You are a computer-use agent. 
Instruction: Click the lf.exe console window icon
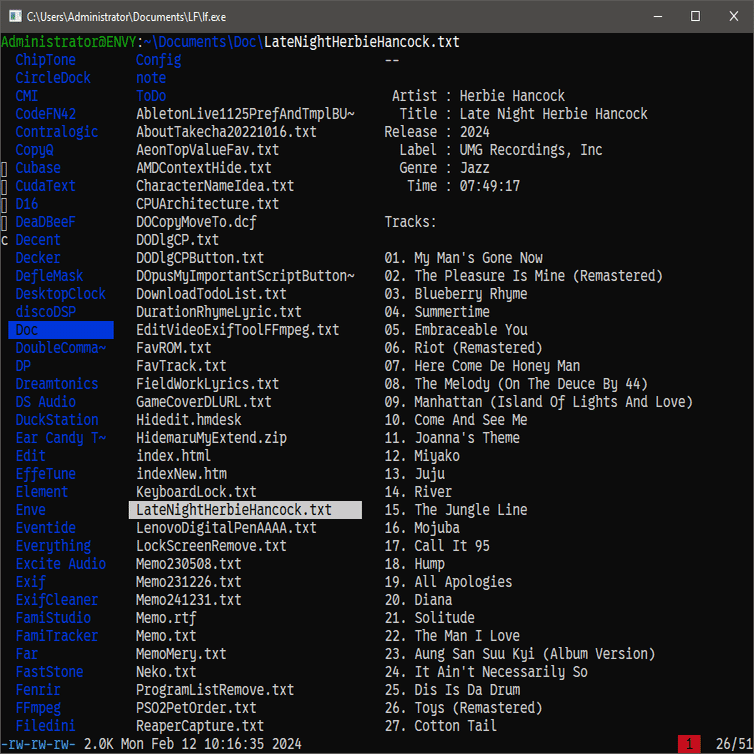click(x=15, y=16)
